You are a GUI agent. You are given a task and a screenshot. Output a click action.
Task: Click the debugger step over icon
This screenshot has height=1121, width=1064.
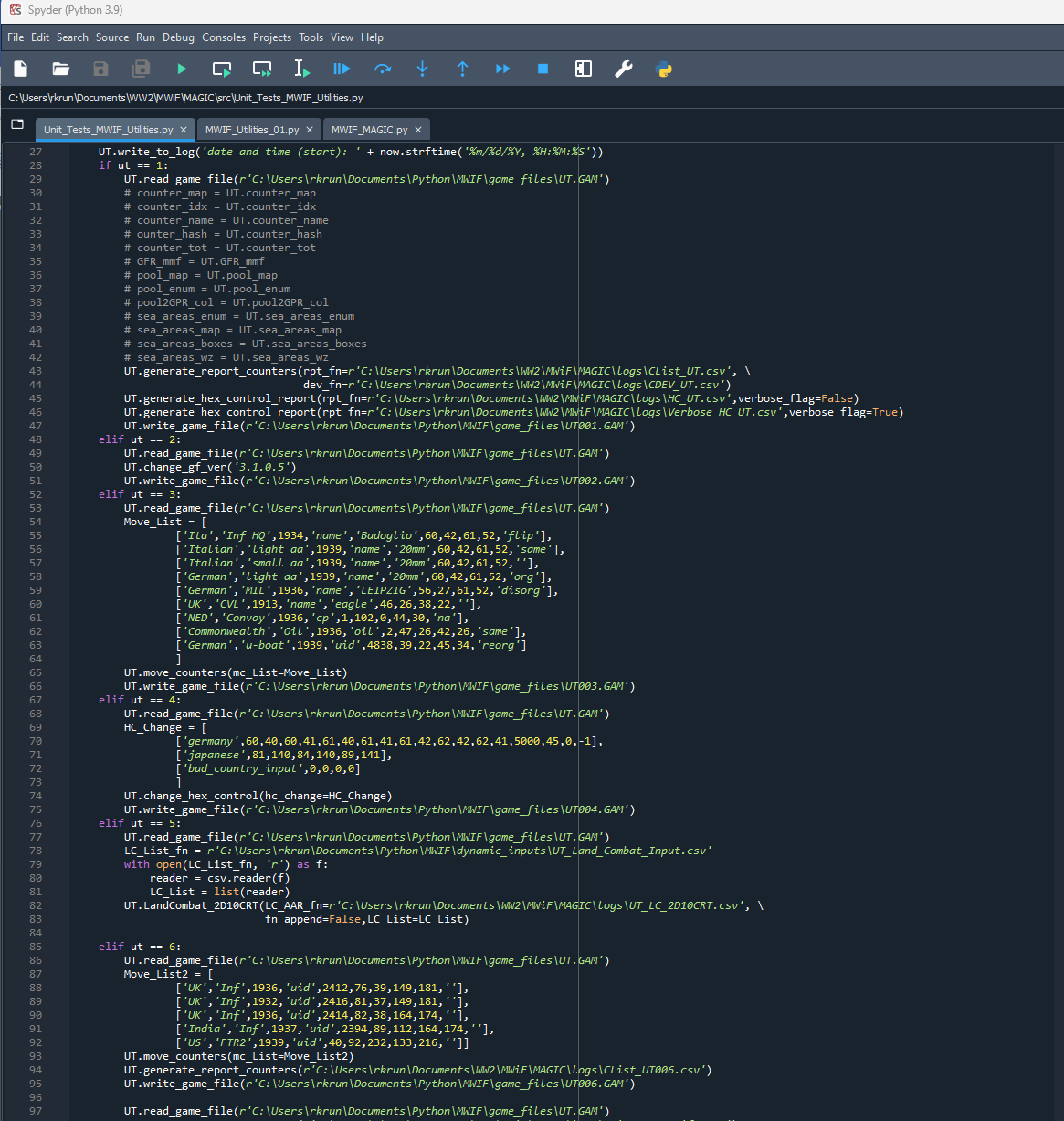tap(383, 69)
